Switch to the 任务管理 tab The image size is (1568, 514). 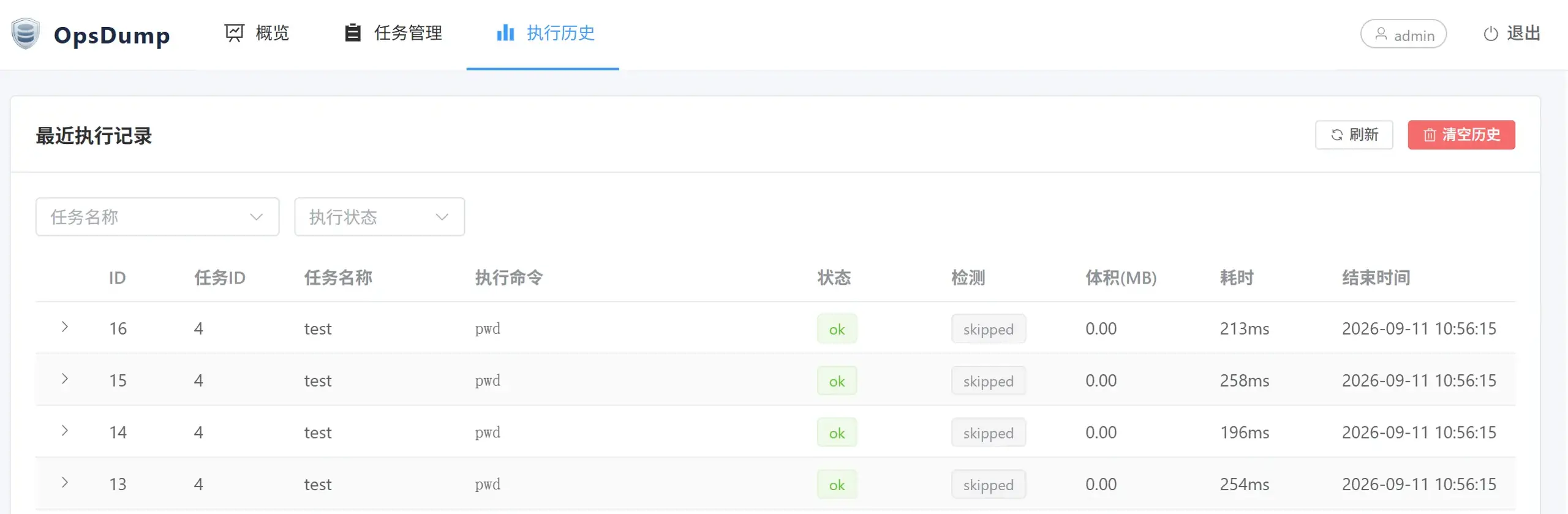pyautogui.click(x=393, y=34)
